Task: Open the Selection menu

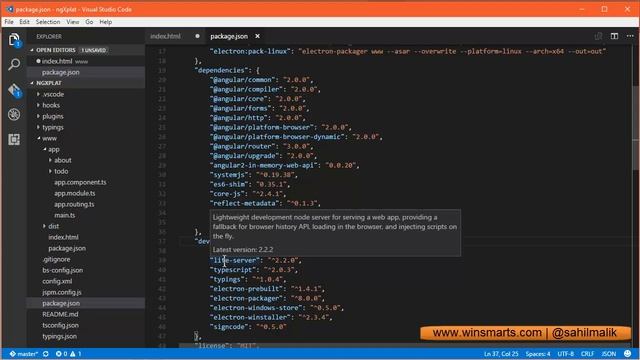Action: [48, 22]
